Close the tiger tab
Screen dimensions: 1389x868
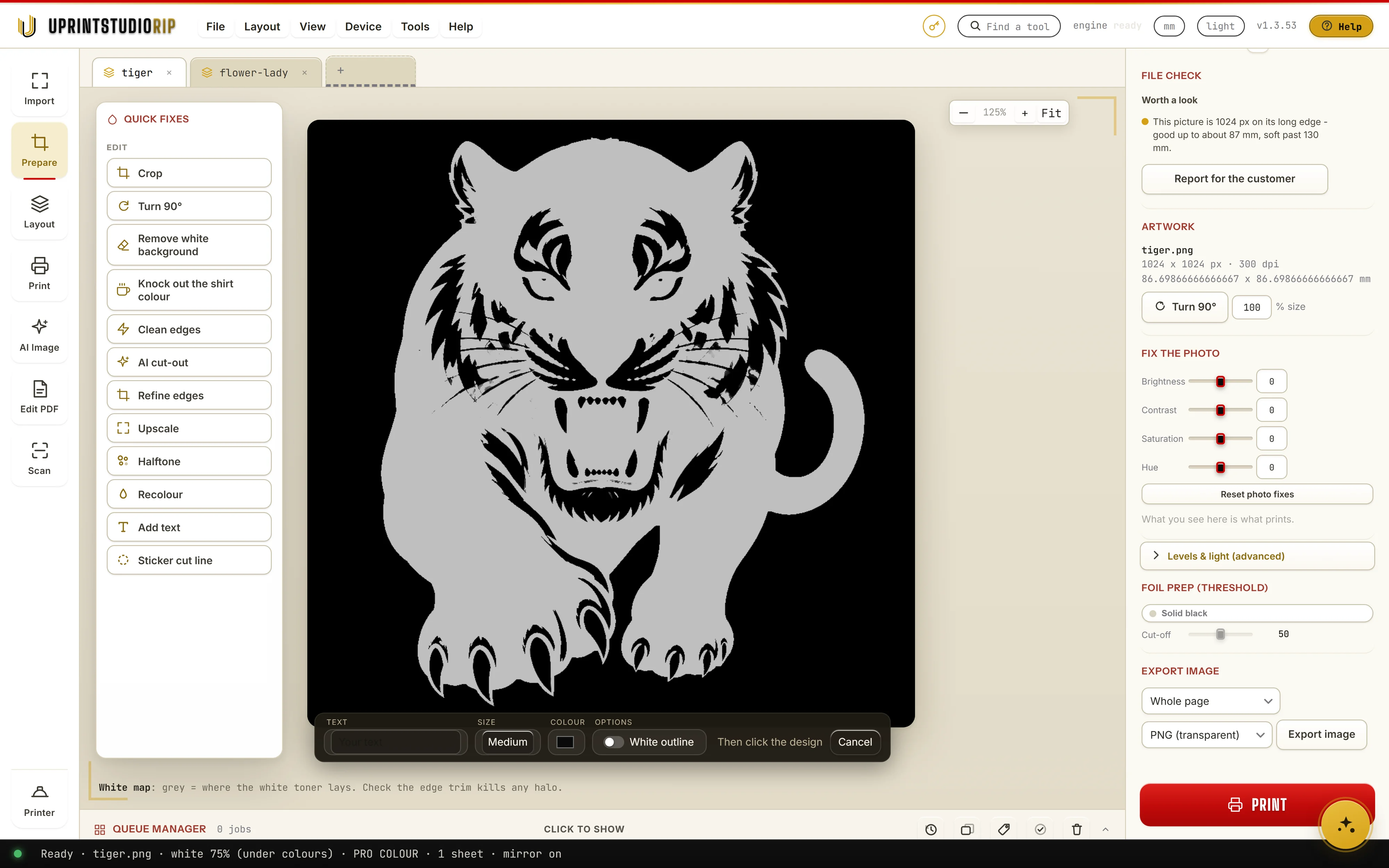pos(169,73)
